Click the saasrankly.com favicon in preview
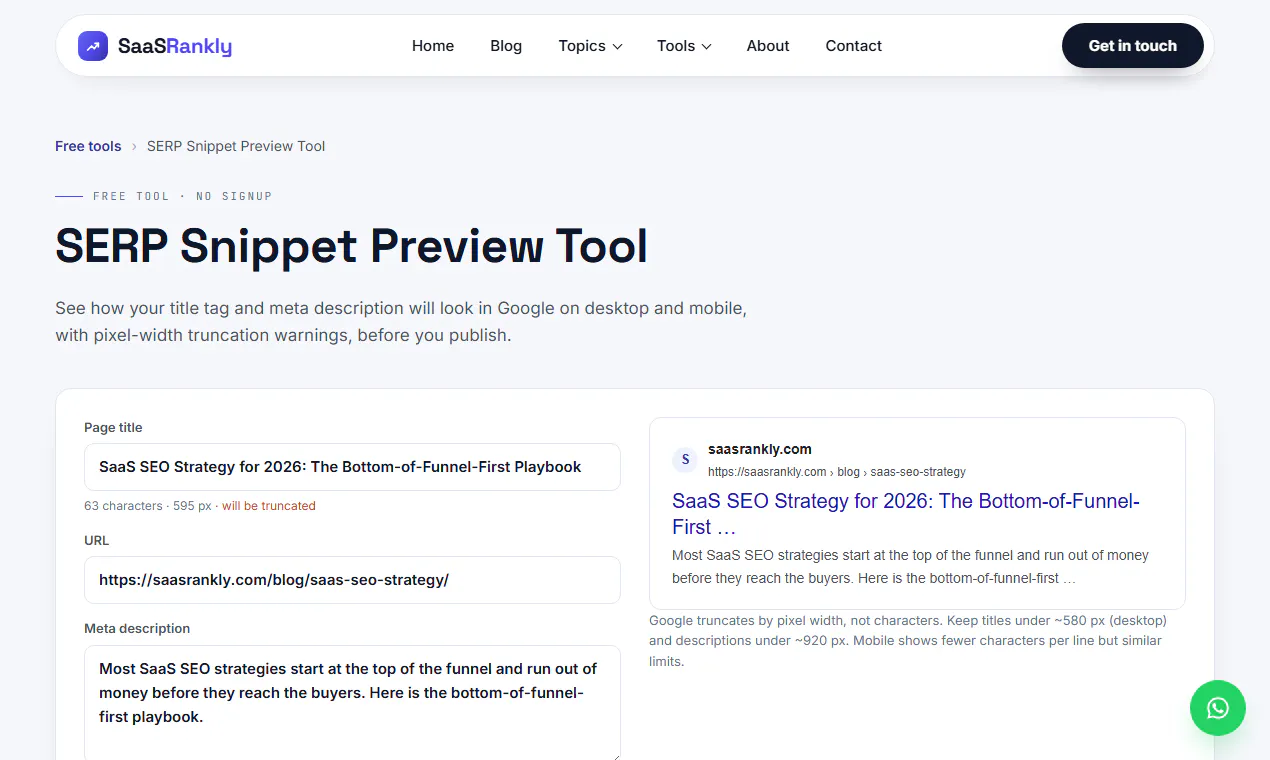Image resolution: width=1270 pixels, height=760 pixels. (x=685, y=460)
